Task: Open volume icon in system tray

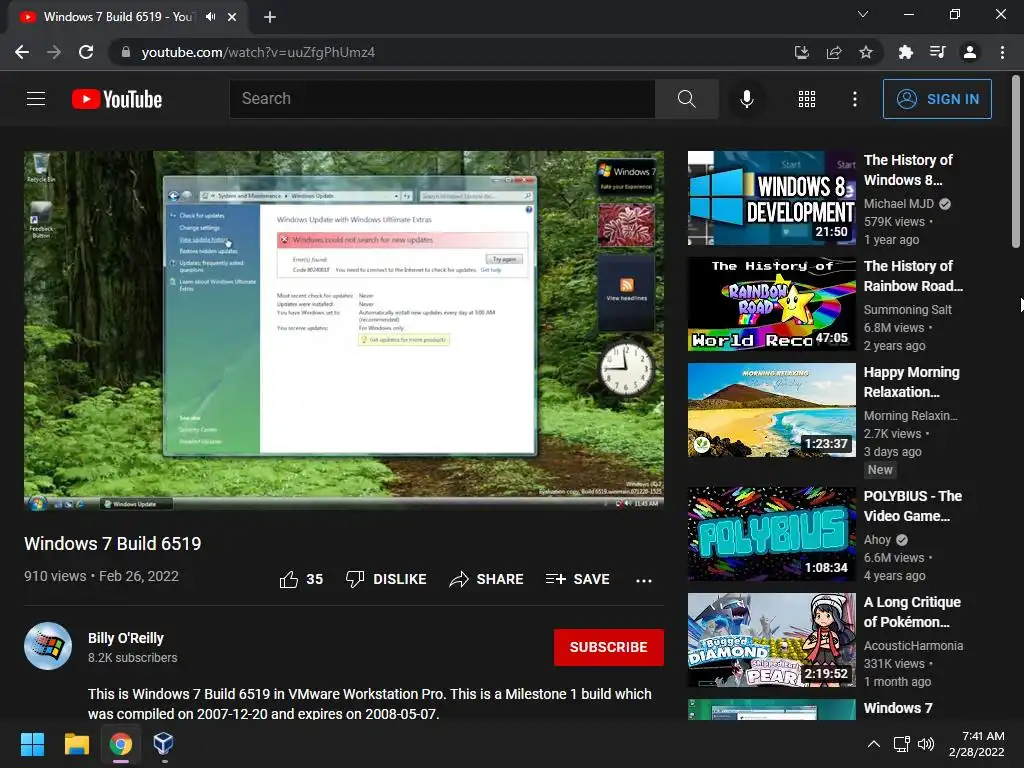Action: pos(925,744)
